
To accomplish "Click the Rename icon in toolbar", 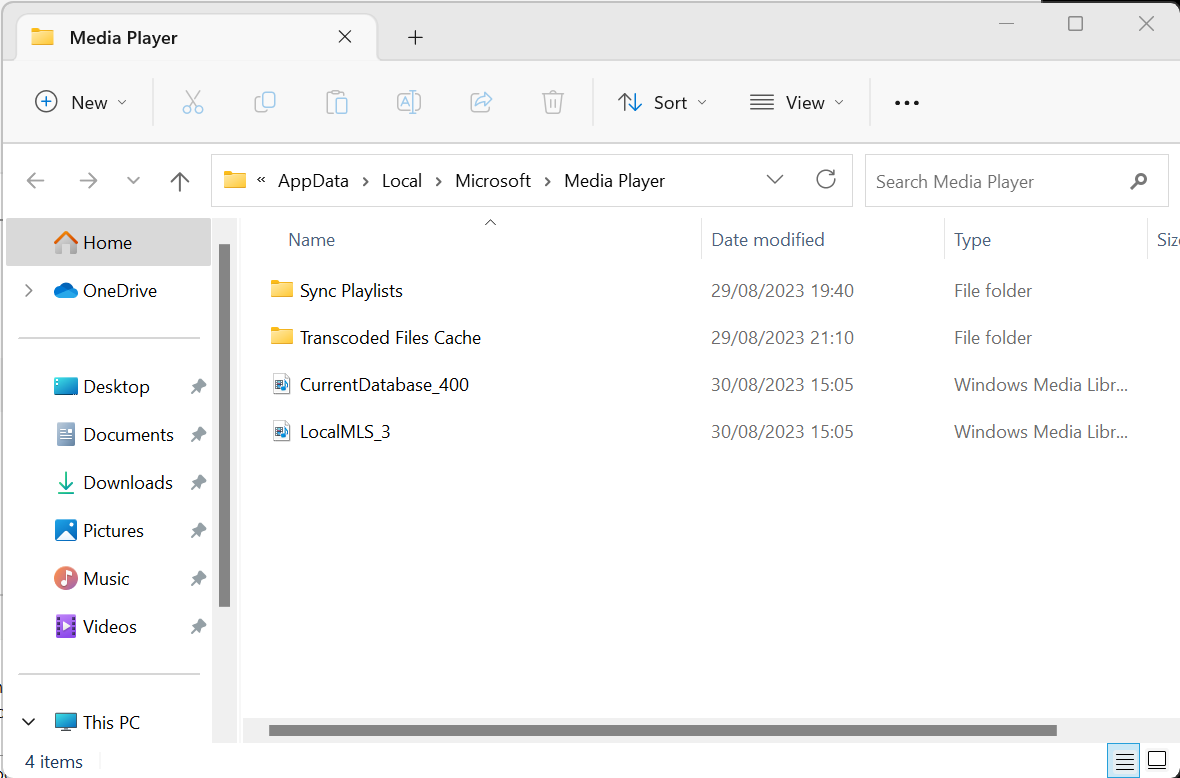I will [409, 102].
